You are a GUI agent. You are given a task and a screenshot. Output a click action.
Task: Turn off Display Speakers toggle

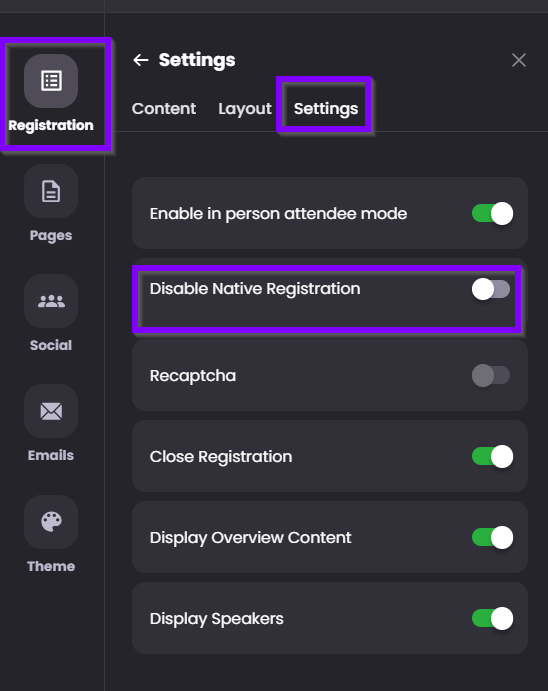(492, 618)
